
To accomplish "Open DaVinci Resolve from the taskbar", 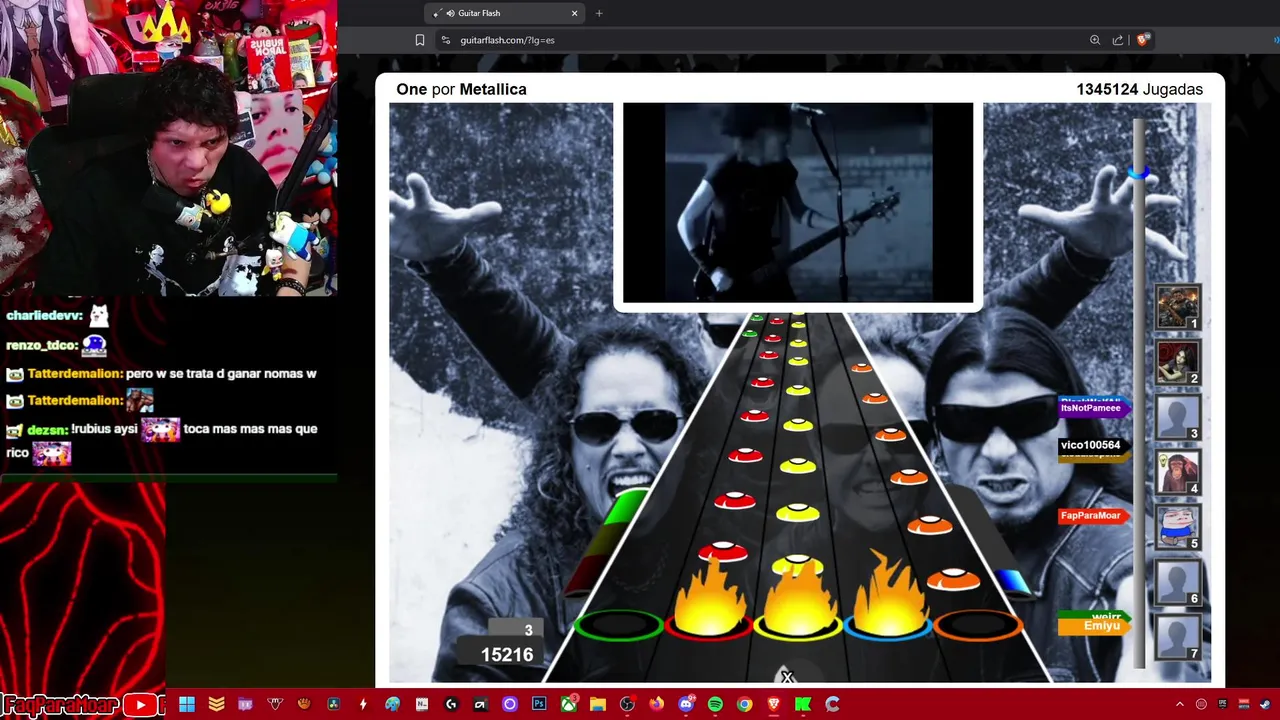I will coord(334,704).
